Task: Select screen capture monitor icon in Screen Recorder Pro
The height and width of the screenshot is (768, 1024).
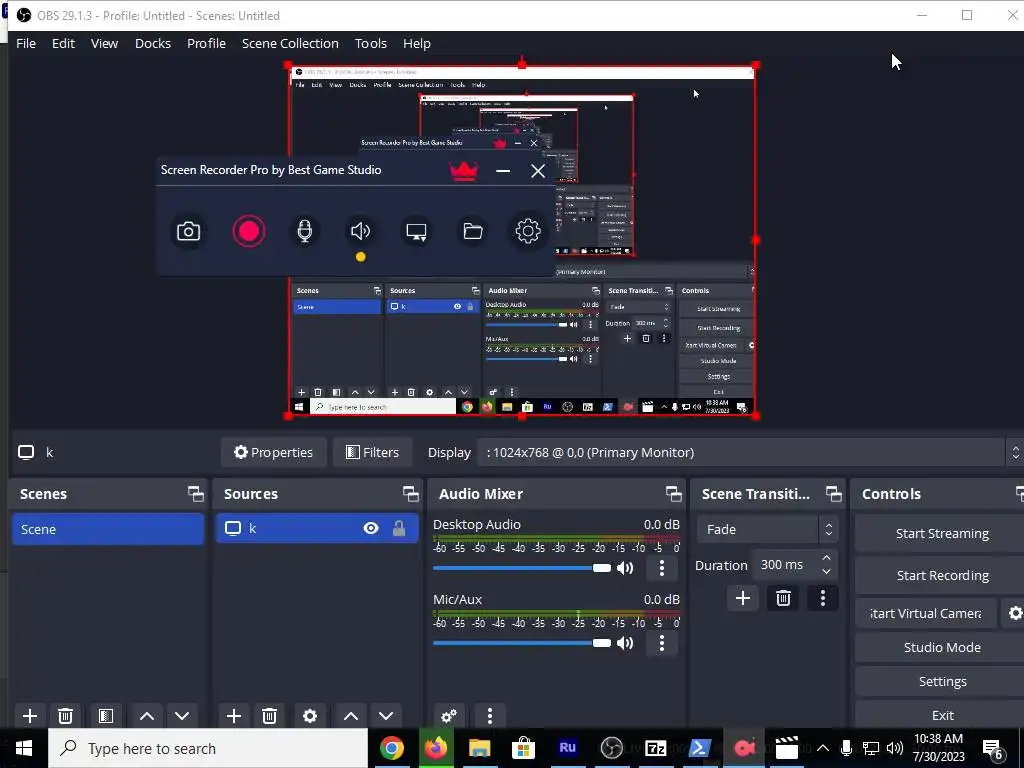Action: pyautogui.click(x=417, y=231)
